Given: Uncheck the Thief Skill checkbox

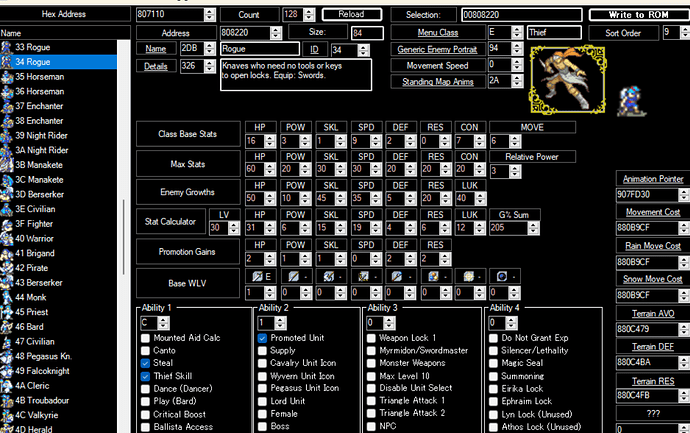Looking at the screenshot, I should click(145, 376).
